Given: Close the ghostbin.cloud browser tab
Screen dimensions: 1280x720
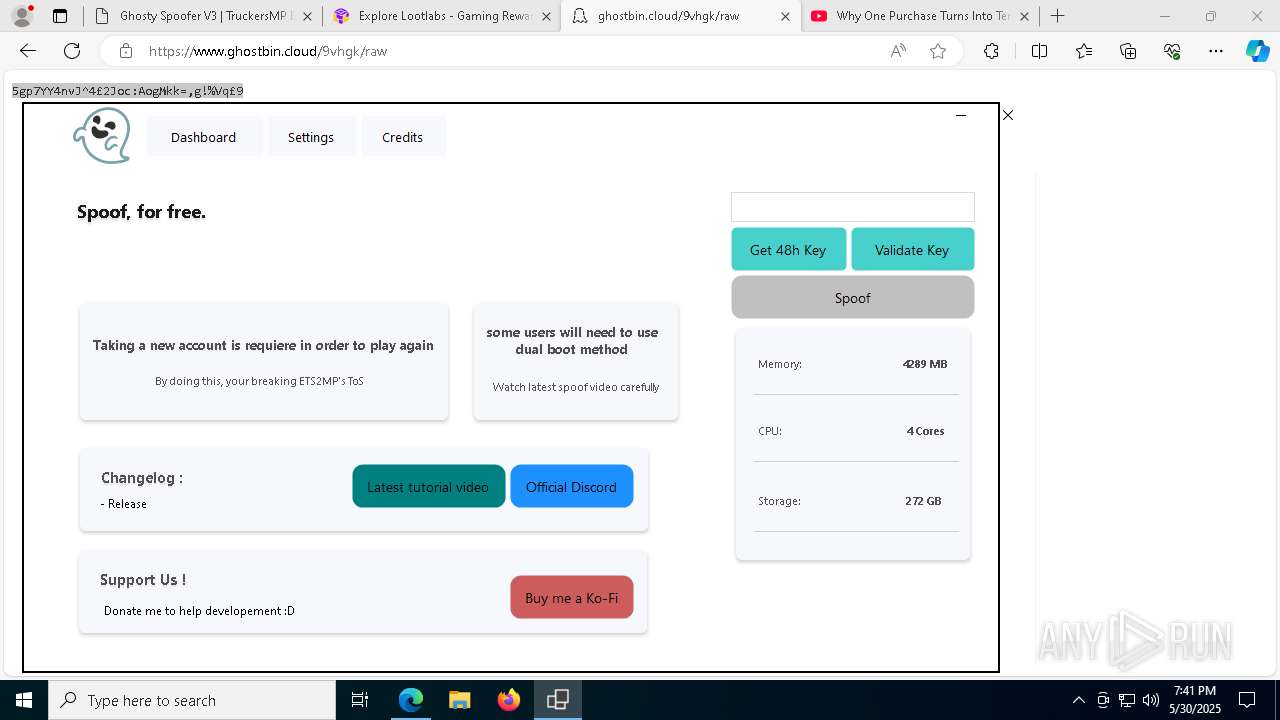Looking at the screenshot, I should point(785,16).
